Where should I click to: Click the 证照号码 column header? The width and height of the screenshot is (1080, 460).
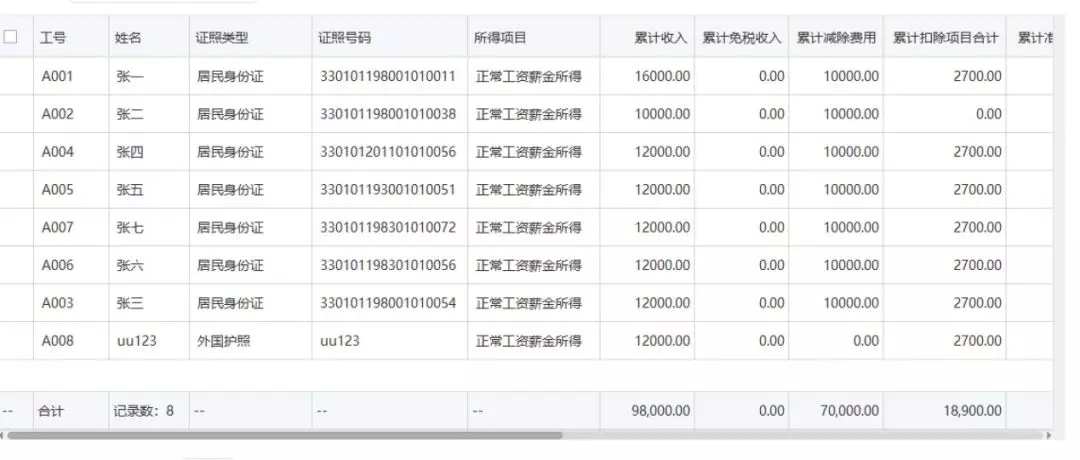[x=344, y=38]
